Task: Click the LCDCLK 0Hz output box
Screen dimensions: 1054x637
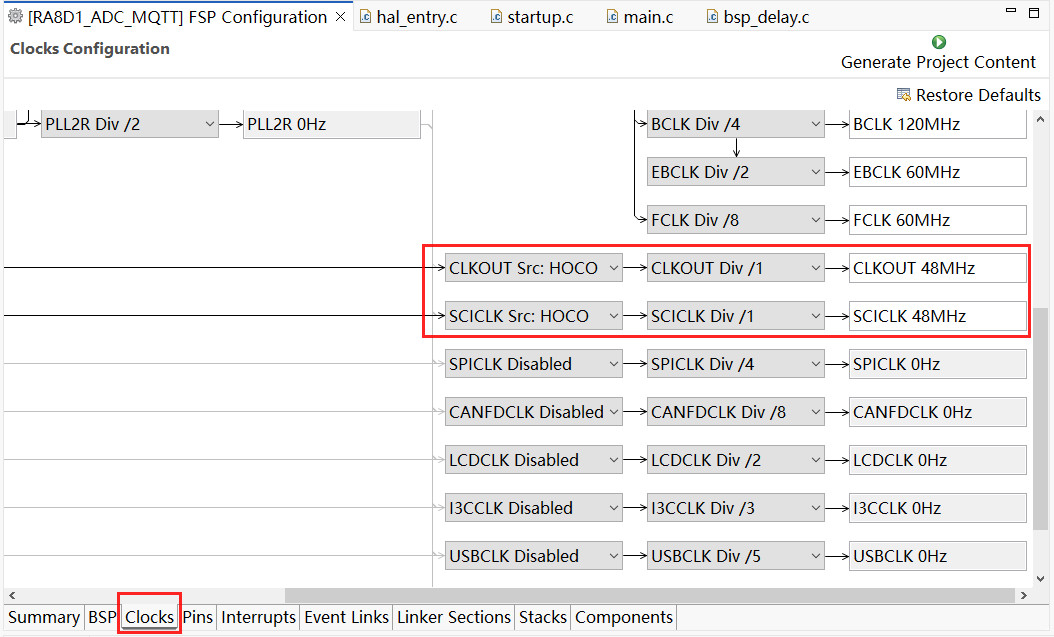Action: [938, 460]
